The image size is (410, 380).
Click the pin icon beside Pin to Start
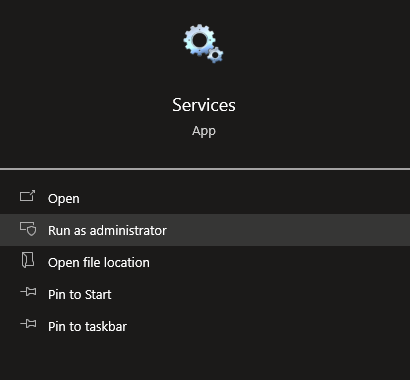(x=28, y=292)
